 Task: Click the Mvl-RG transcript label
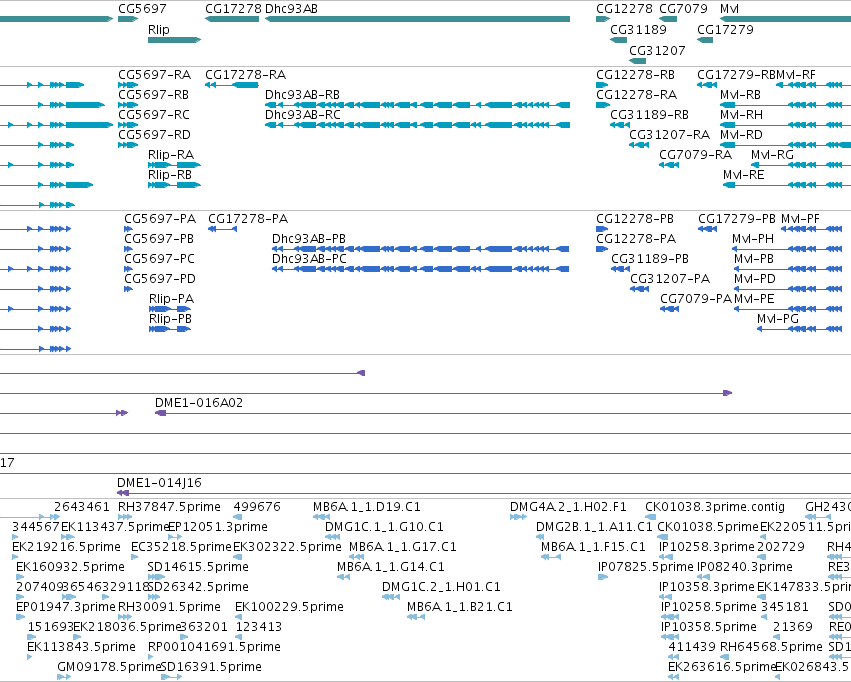click(772, 155)
